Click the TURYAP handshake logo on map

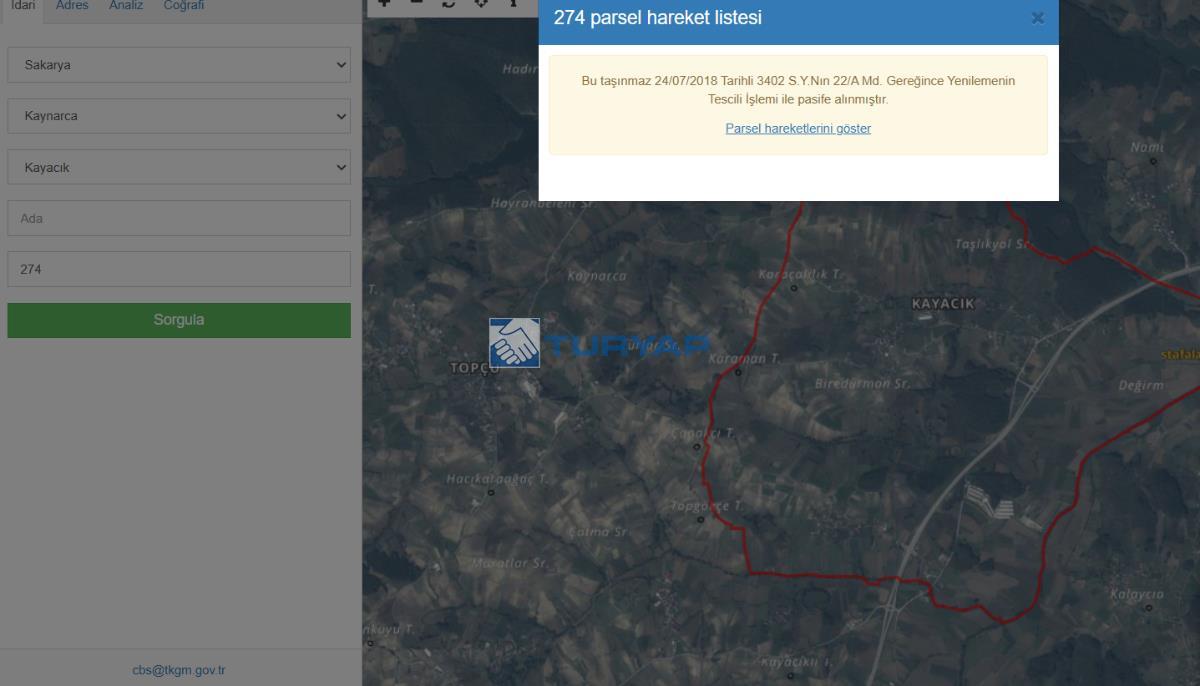click(x=514, y=343)
